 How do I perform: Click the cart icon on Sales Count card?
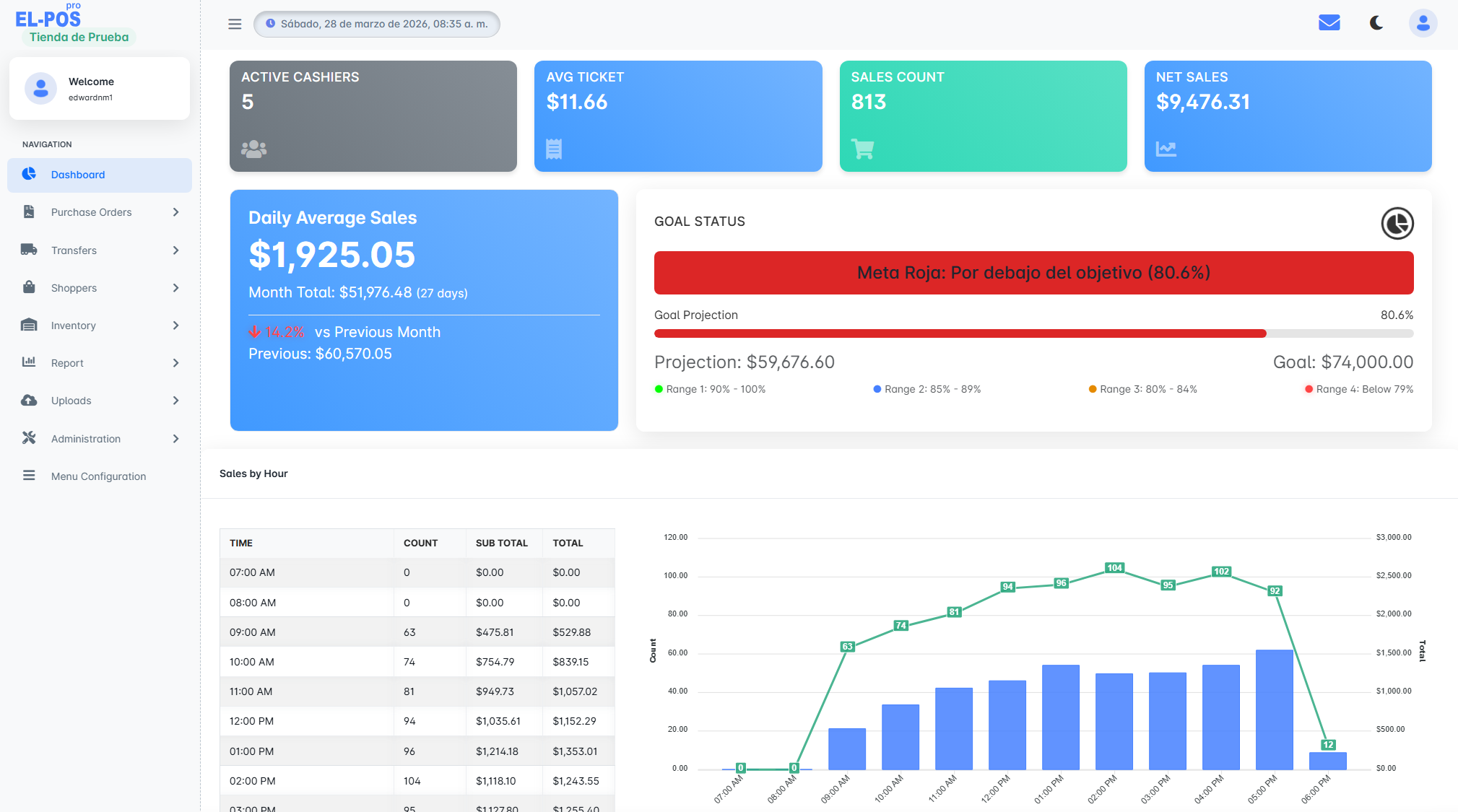[x=864, y=149]
